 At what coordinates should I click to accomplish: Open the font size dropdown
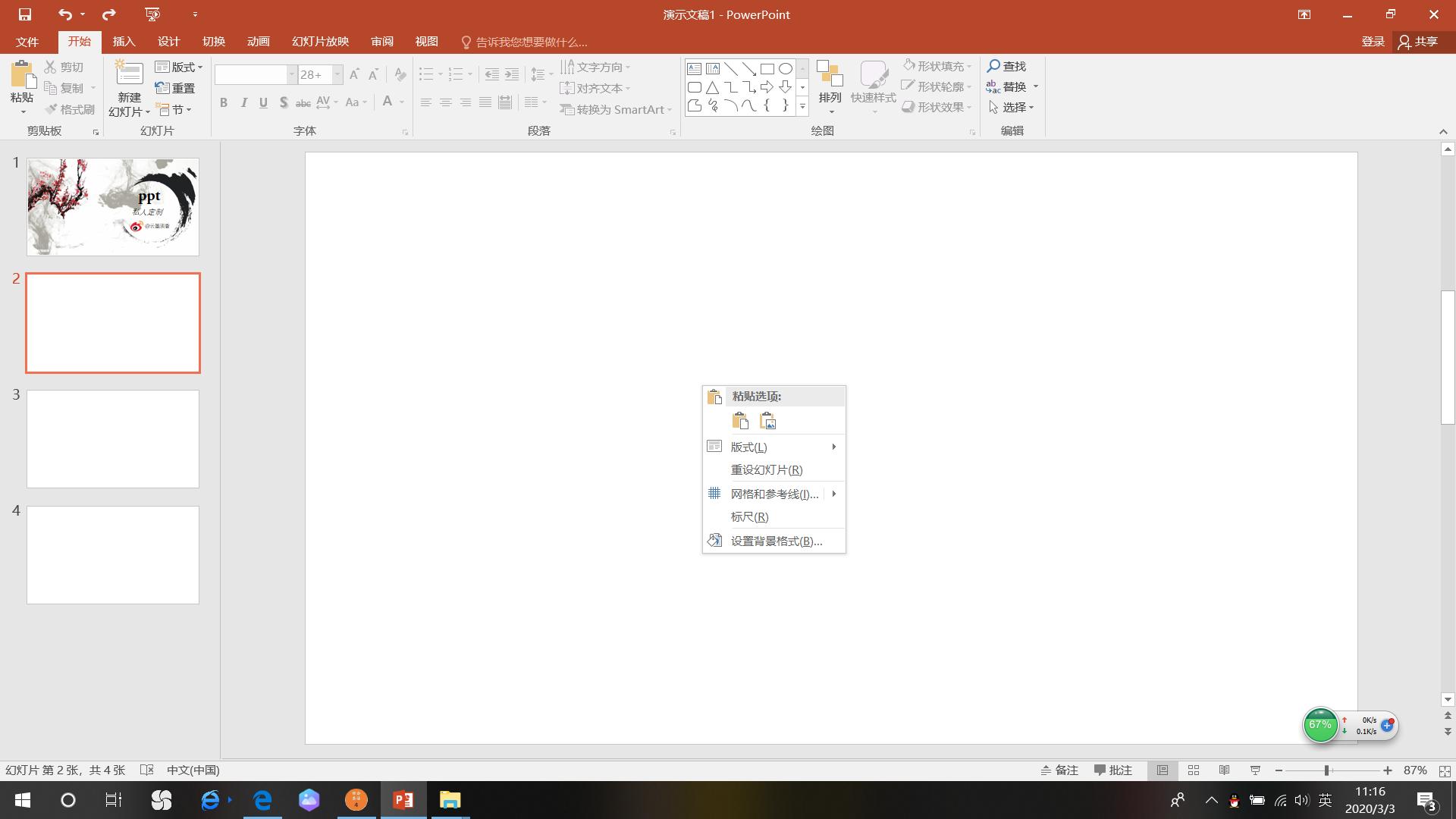click(337, 74)
